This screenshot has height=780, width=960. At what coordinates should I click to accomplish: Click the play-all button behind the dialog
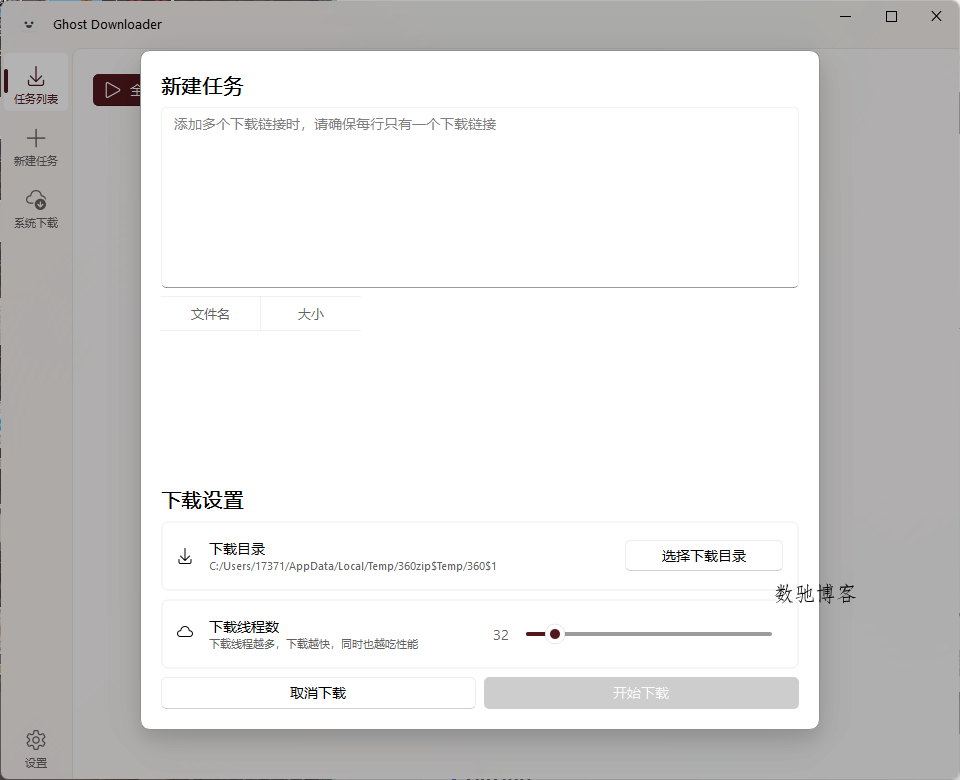(x=117, y=90)
